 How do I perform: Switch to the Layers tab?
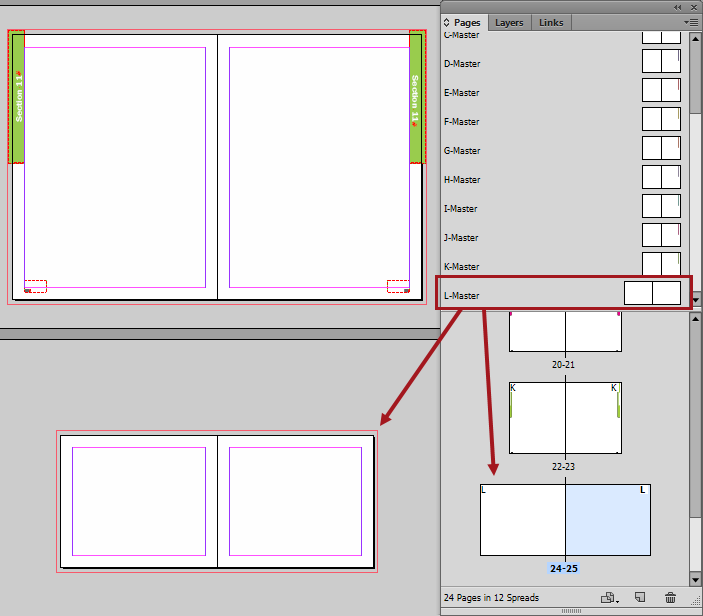tap(509, 22)
